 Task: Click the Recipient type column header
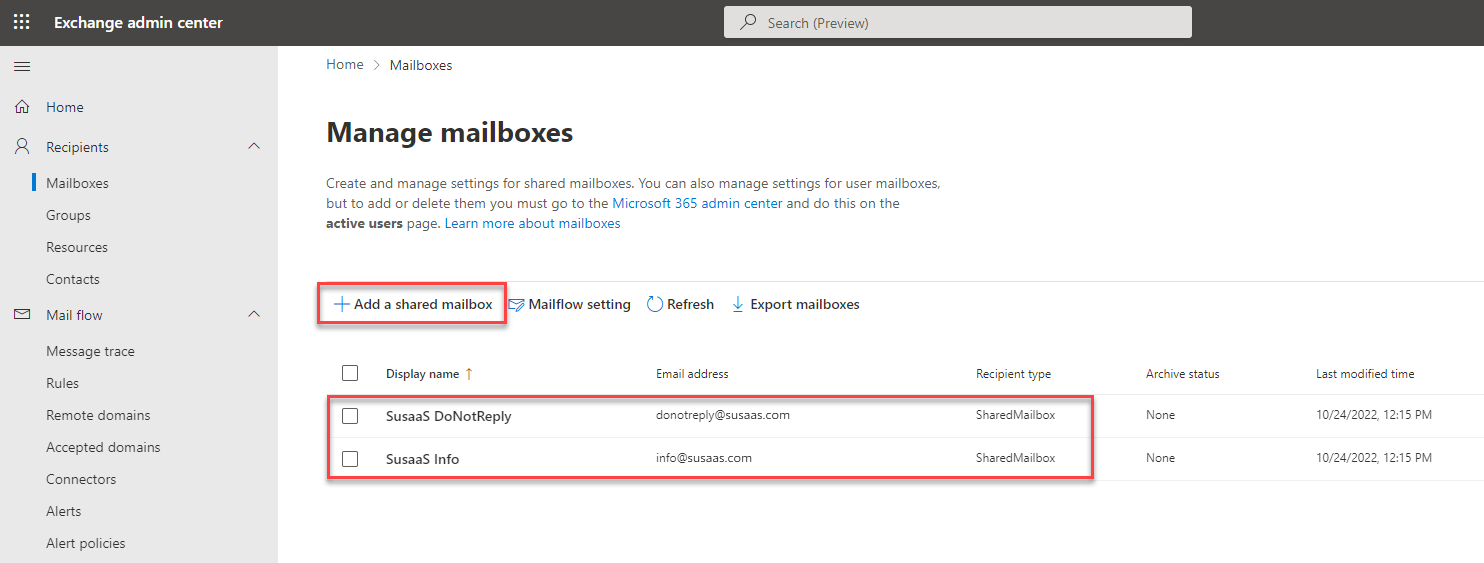1013,374
